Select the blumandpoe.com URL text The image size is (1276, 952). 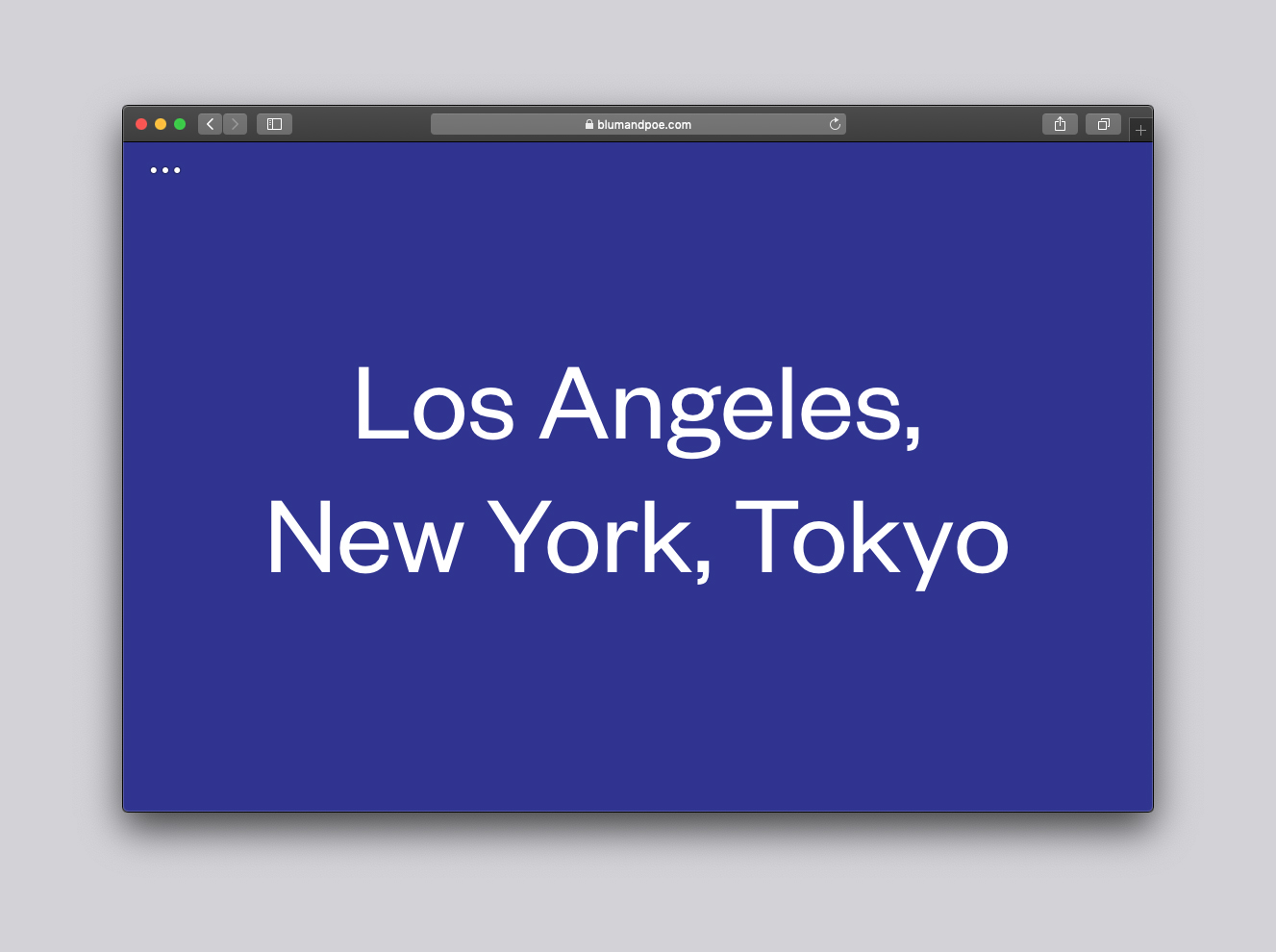point(643,125)
